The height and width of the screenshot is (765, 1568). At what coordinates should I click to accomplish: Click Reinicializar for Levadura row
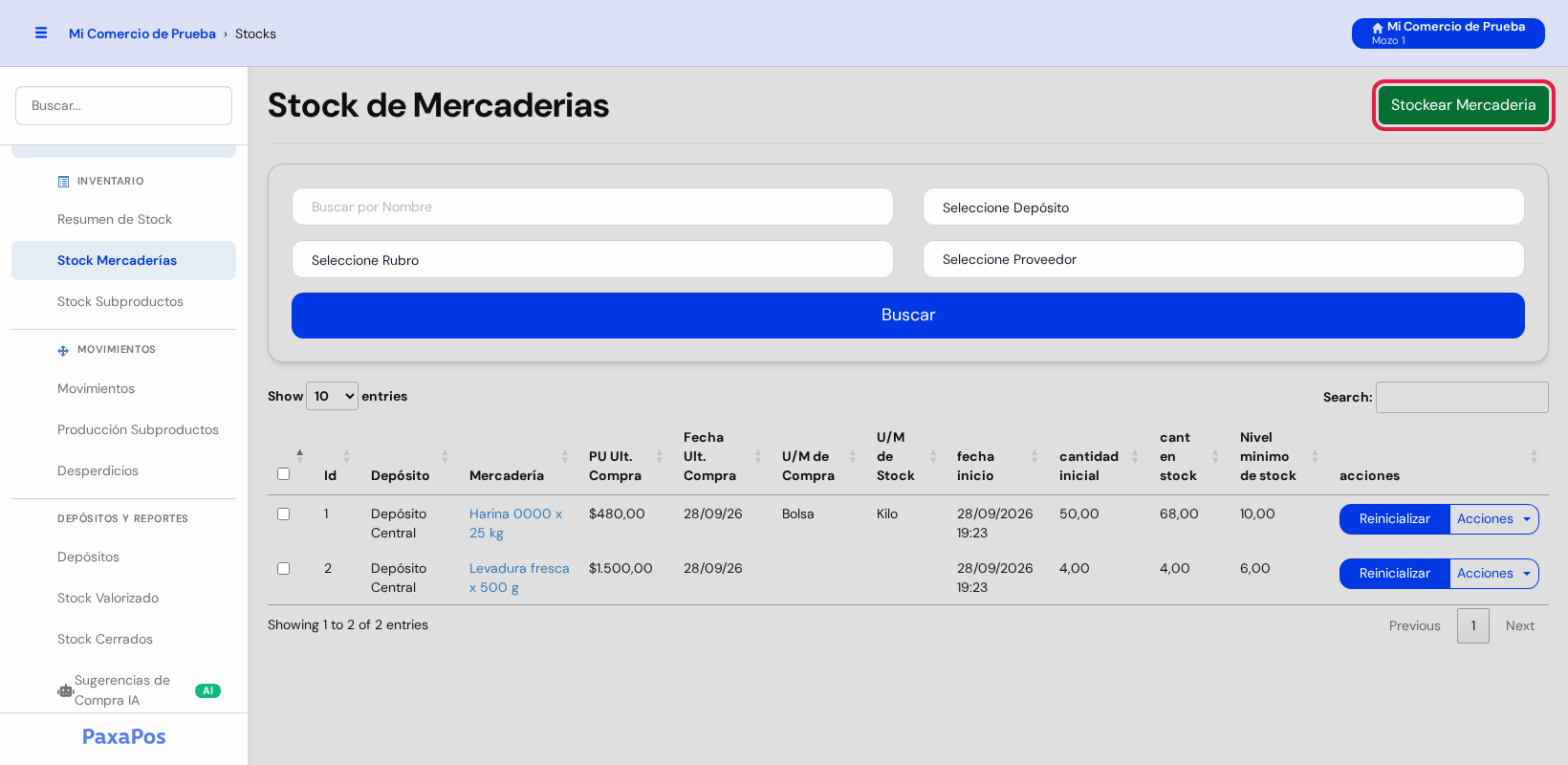point(1395,573)
